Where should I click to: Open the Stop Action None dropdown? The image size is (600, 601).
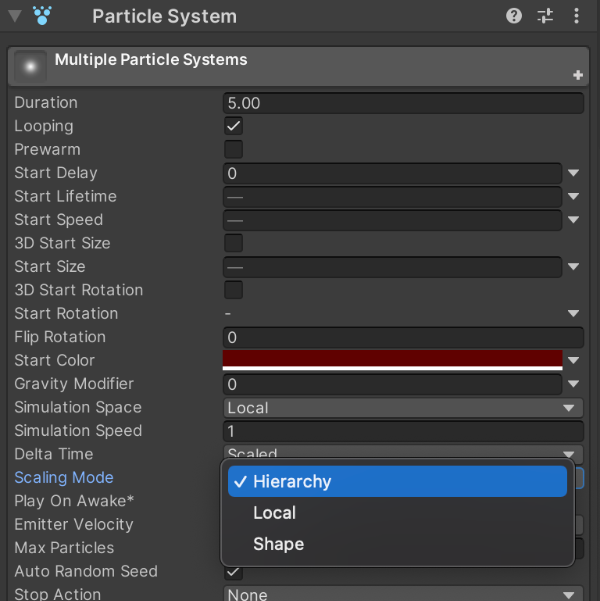(403, 594)
